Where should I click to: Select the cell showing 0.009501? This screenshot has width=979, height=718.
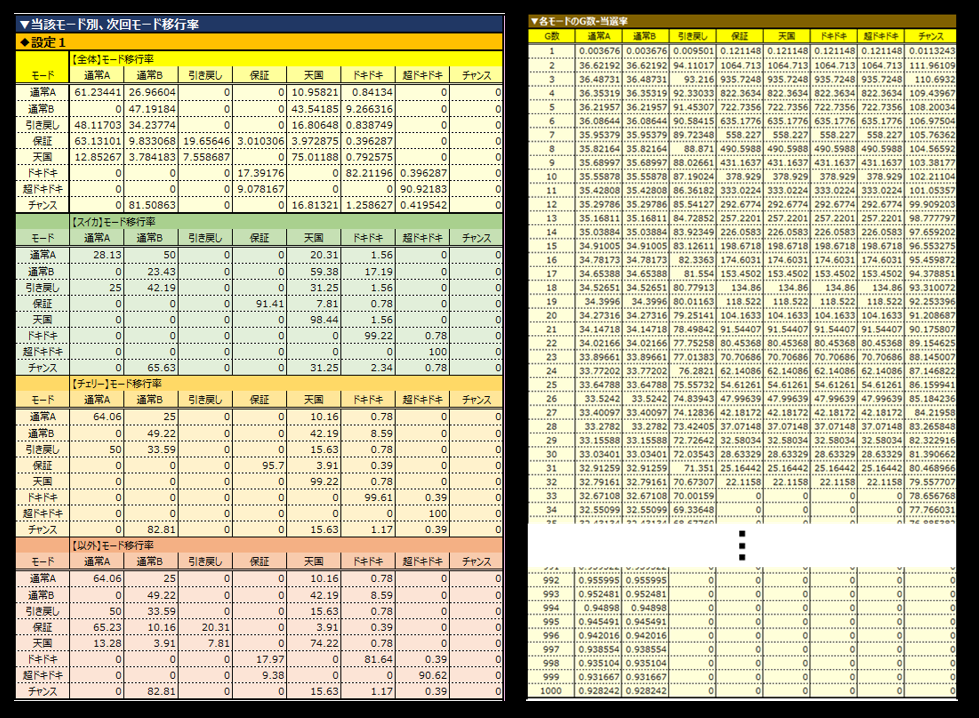click(692, 51)
